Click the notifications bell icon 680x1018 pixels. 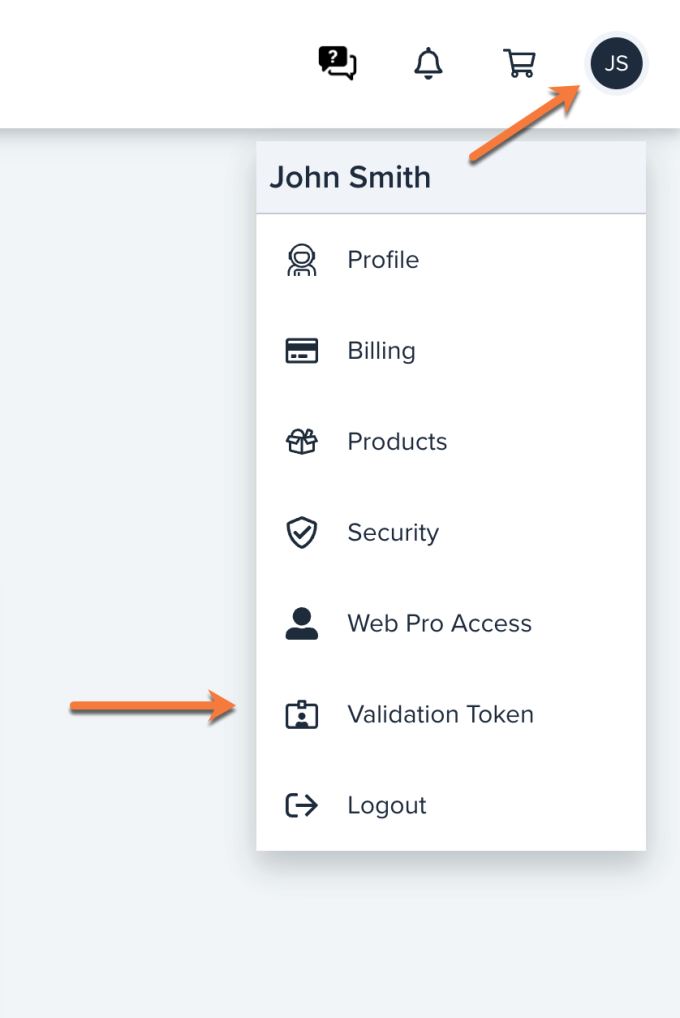[x=428, y=63]
